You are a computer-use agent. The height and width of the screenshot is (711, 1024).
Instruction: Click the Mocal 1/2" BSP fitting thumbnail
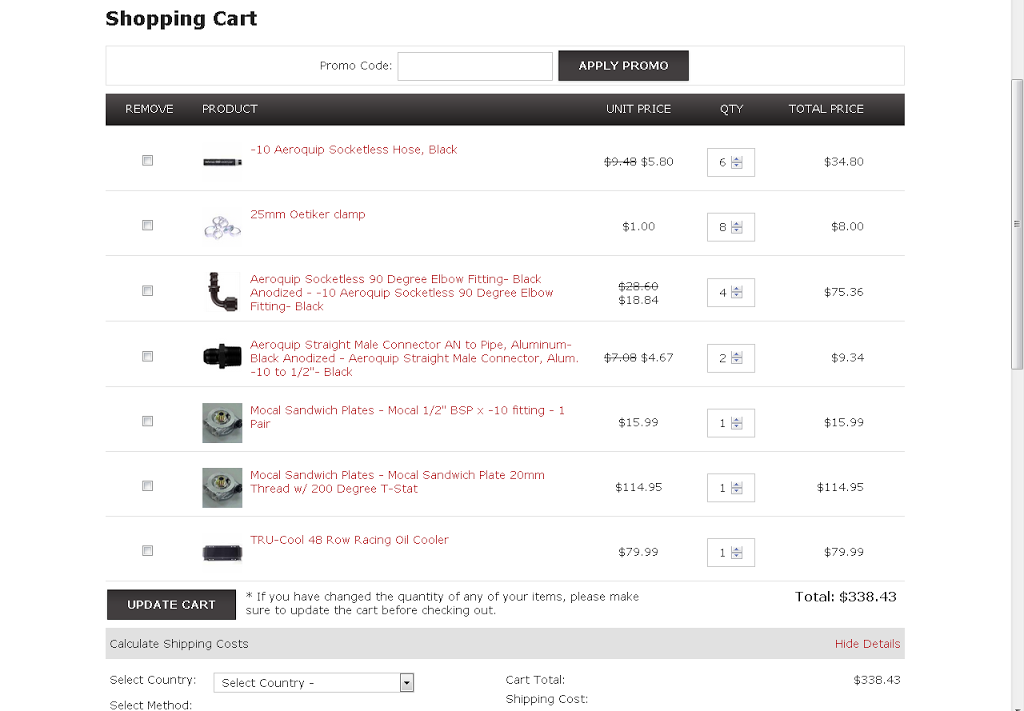tap(221, 422)
